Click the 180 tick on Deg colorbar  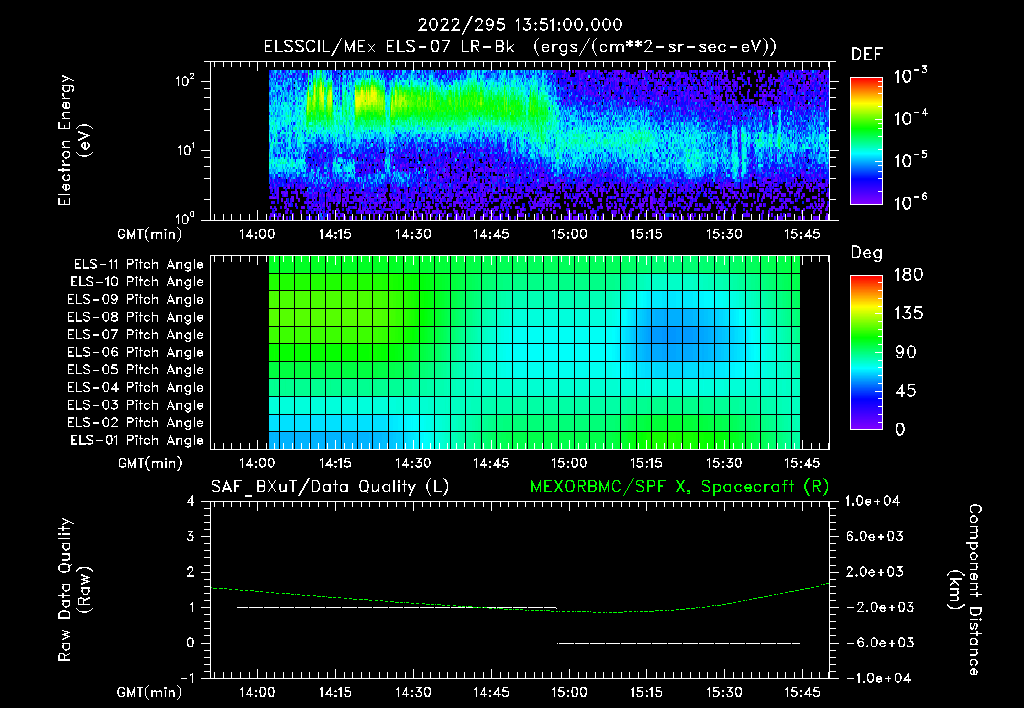(909, 274)
